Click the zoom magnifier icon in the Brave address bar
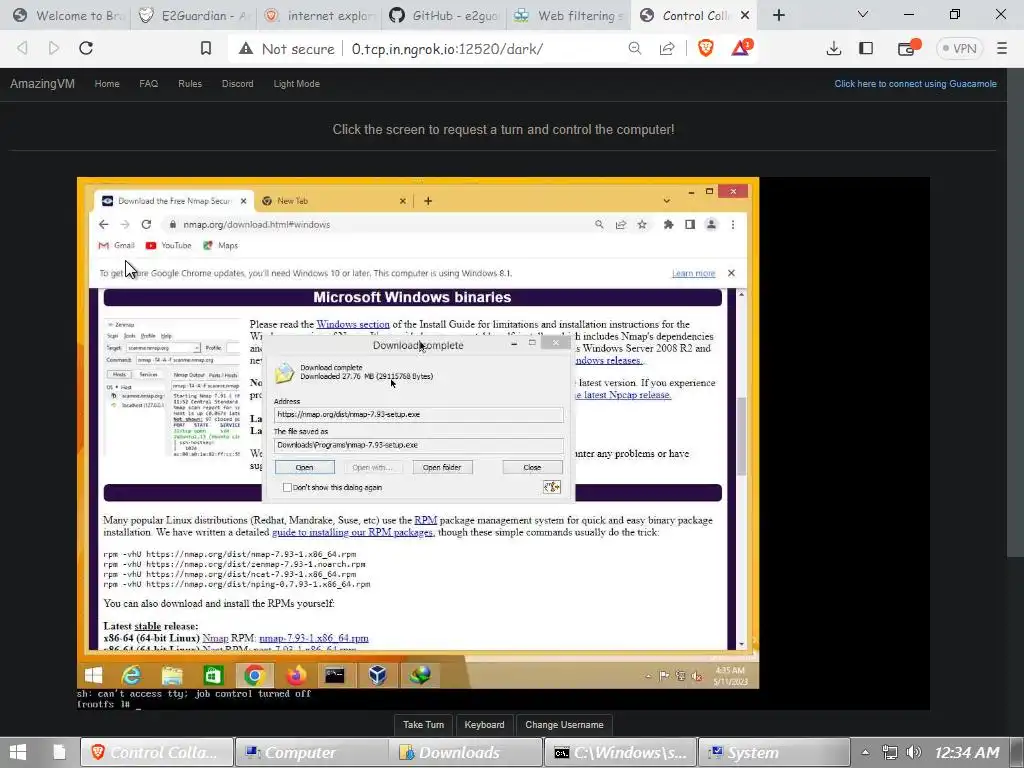The height and width of the screenshot is (768, 1024). click(x=634, y=48)
